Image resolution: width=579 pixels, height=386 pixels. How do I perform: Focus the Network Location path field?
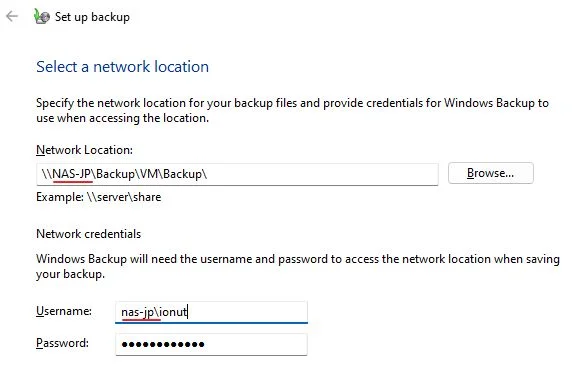[237, 174]
